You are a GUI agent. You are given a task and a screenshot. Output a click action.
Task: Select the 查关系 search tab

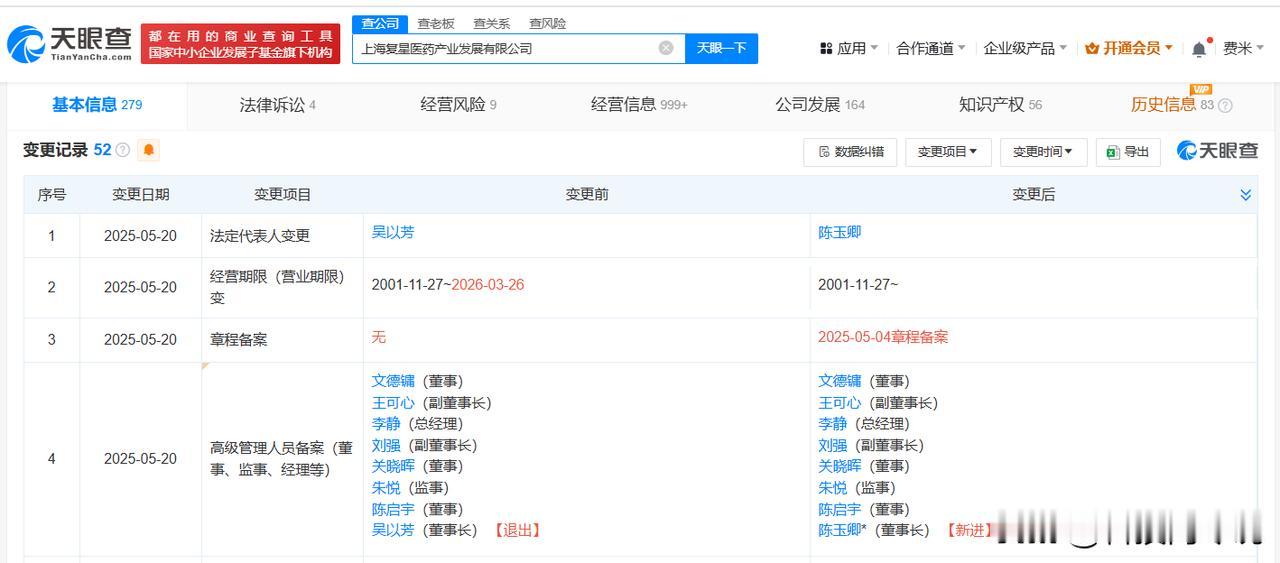[491, 23]
